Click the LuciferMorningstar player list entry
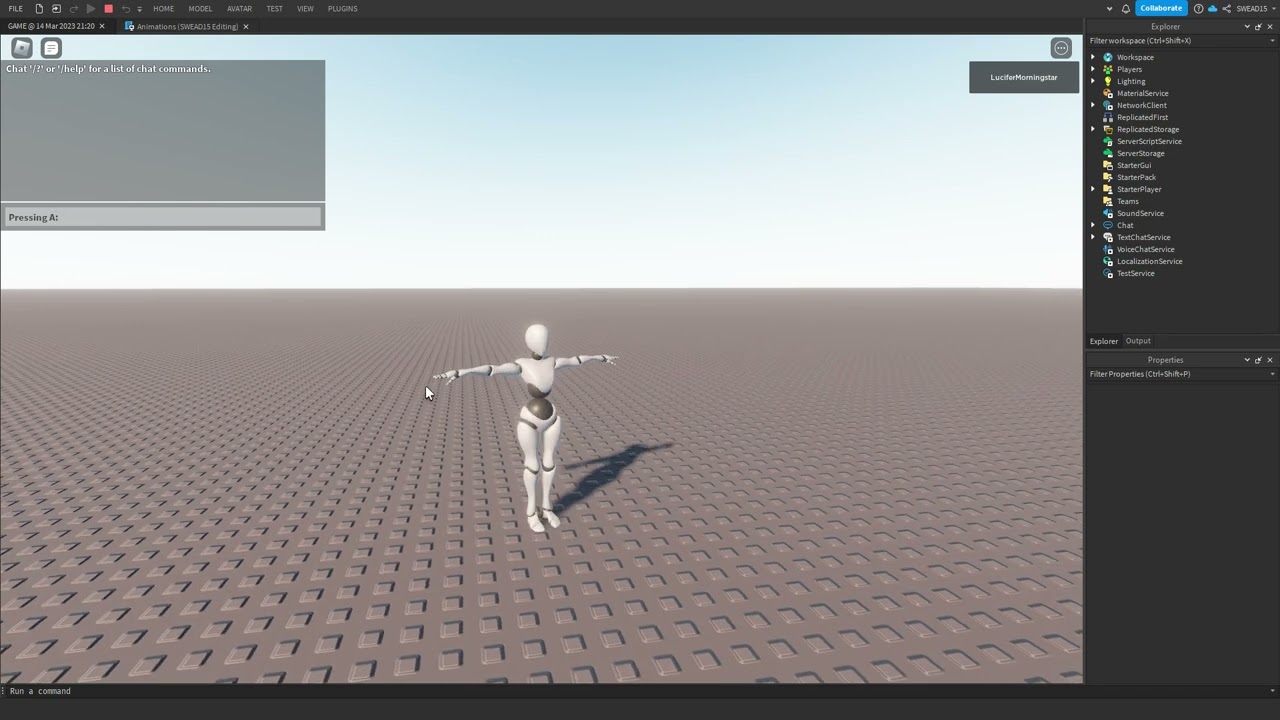 click(1024, 77)
